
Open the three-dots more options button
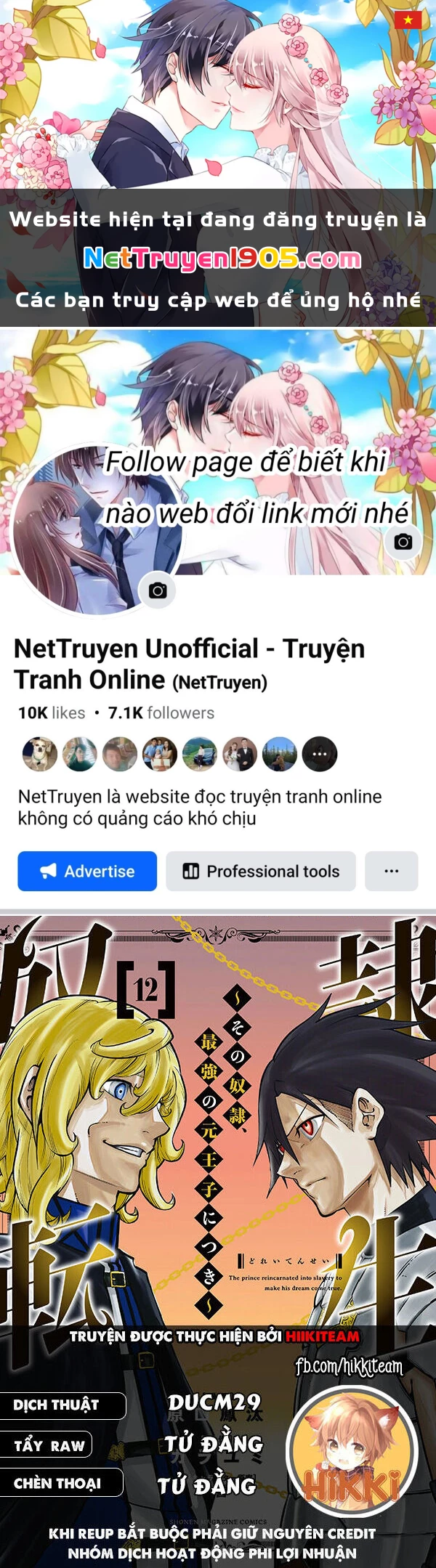coord(391,871)
